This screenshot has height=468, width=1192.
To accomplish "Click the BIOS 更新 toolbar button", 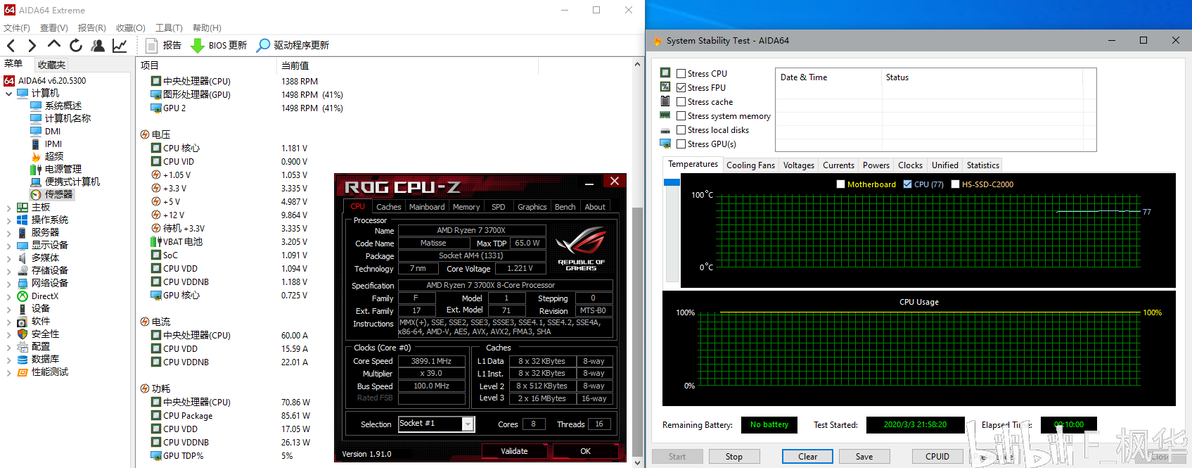I will click(x=218, y=46).
